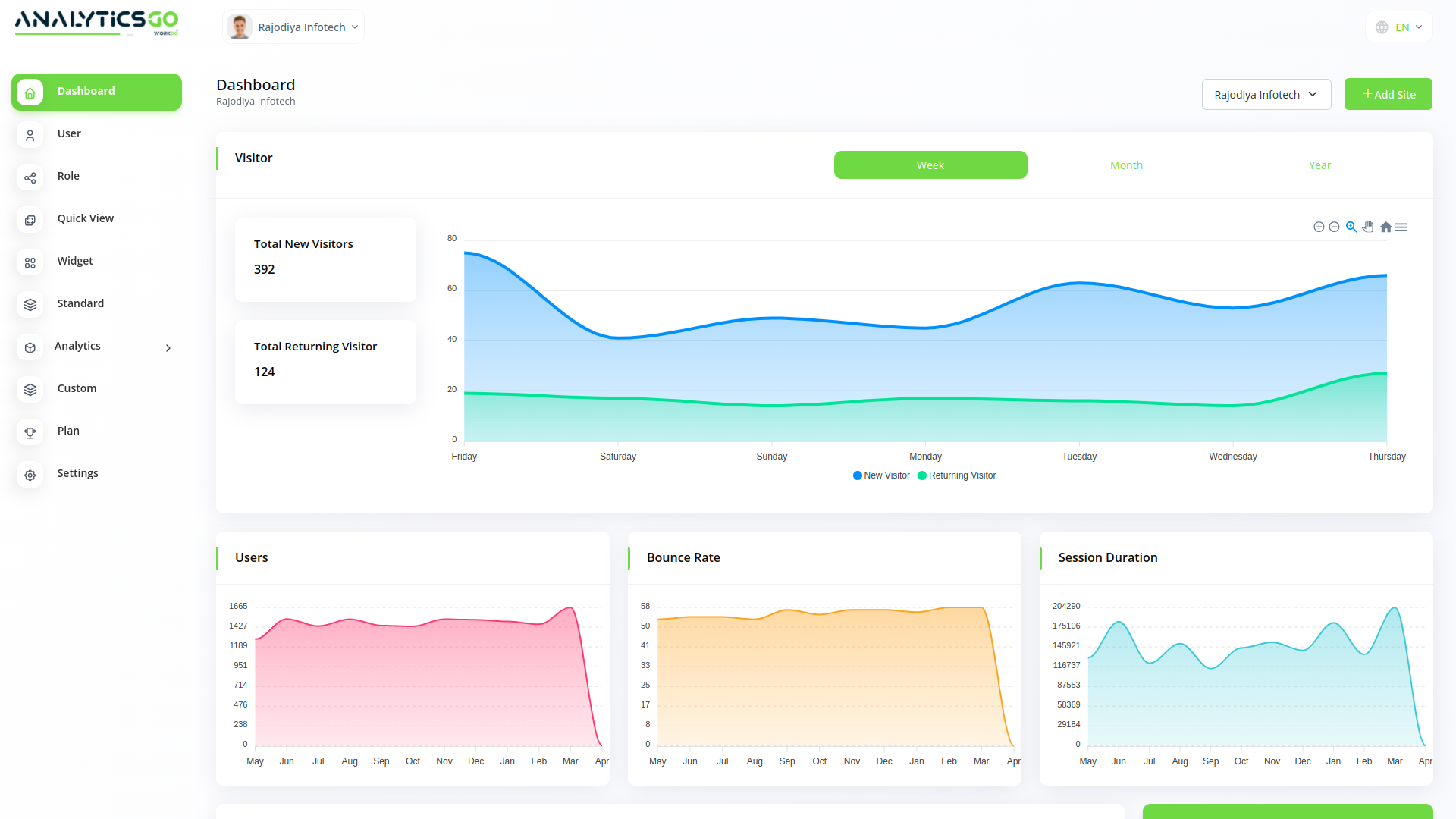
Task: Click the AnalyticsGo logo
Action: coord(96,21)
